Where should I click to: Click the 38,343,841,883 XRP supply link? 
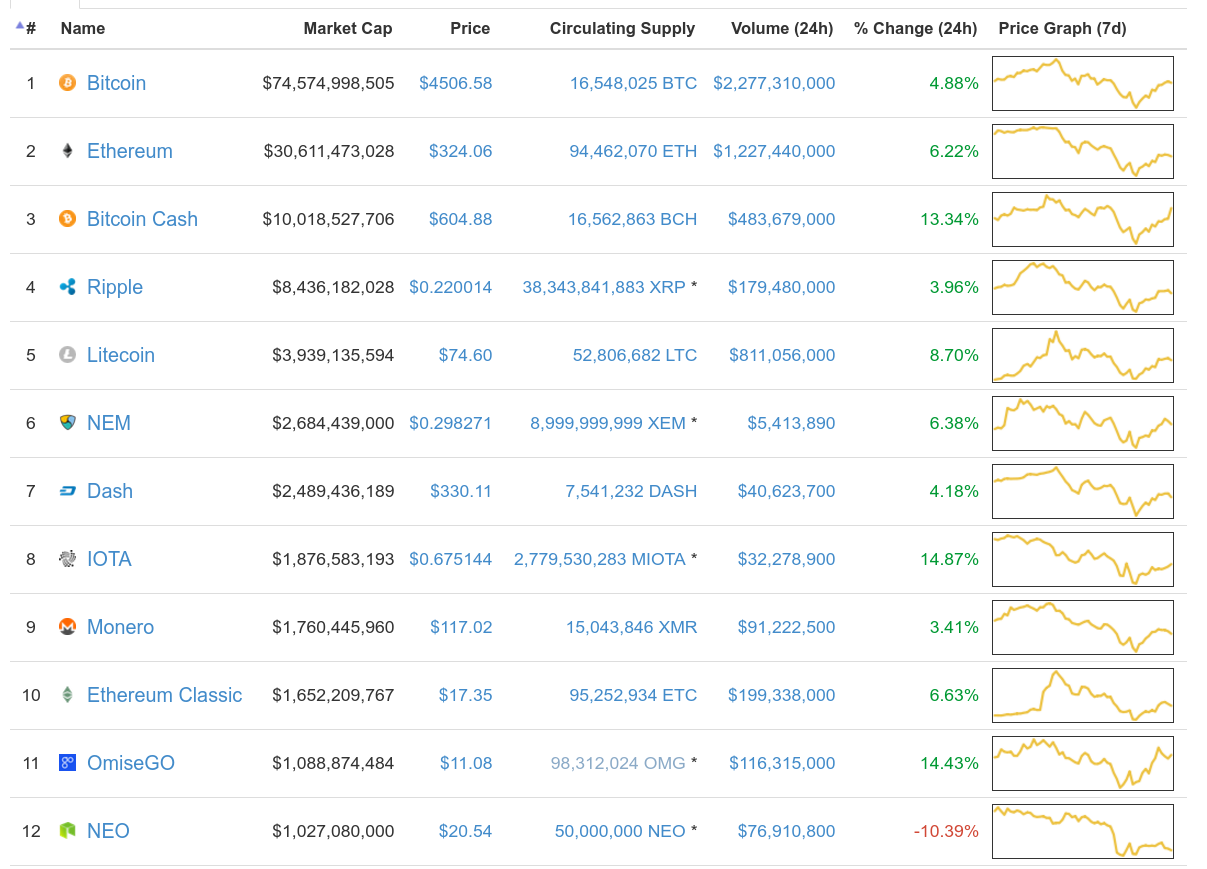pyautogui.click(x=604, y=287)
